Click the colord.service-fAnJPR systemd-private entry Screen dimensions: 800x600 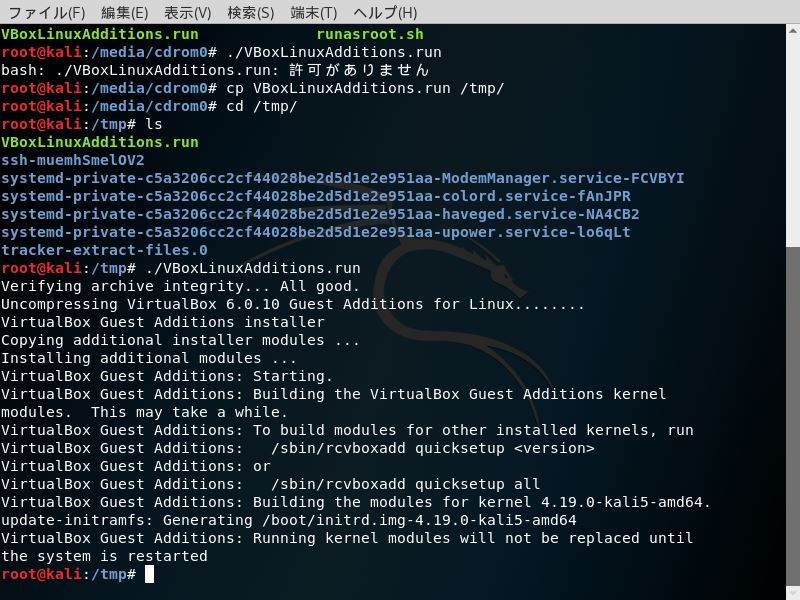pyautogui.click(x=316, y=196)
